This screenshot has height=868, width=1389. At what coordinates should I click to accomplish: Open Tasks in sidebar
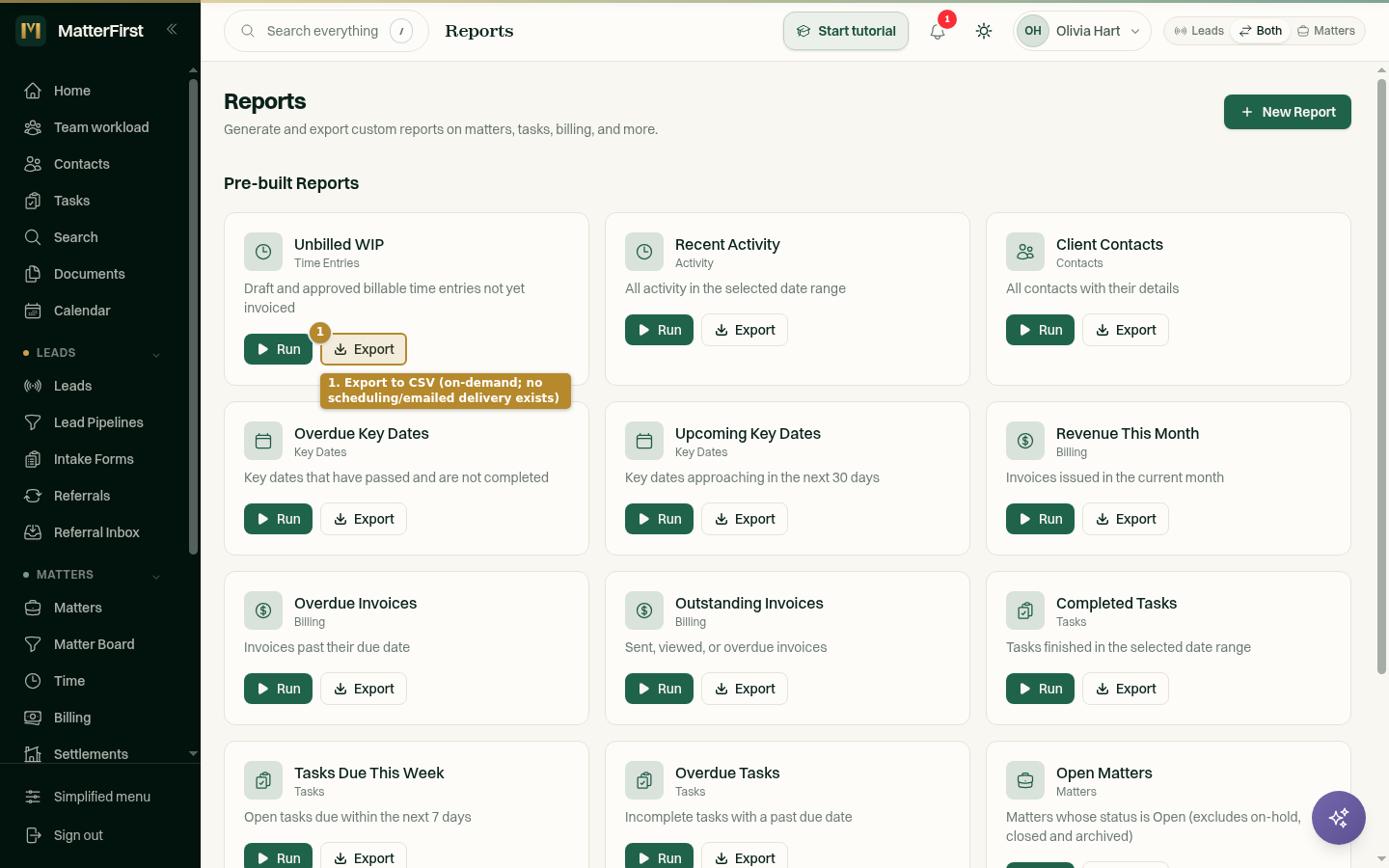(93, 201)
